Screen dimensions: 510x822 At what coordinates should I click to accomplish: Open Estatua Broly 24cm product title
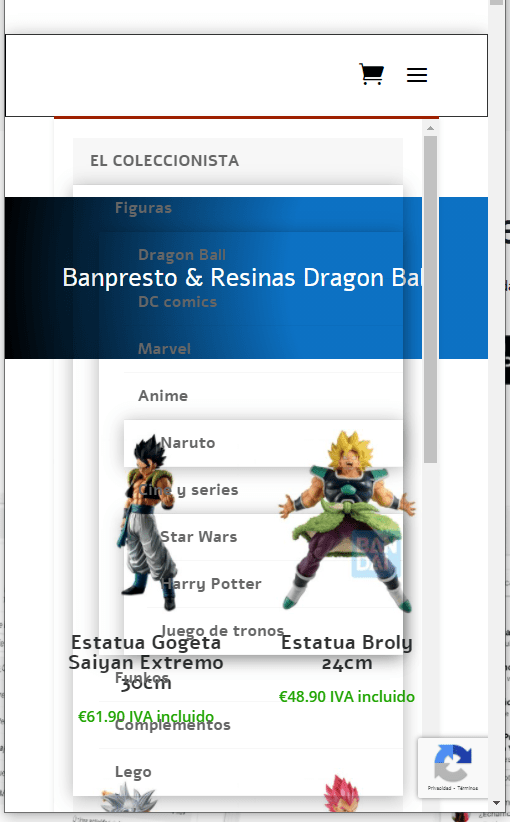pos(346,652)
